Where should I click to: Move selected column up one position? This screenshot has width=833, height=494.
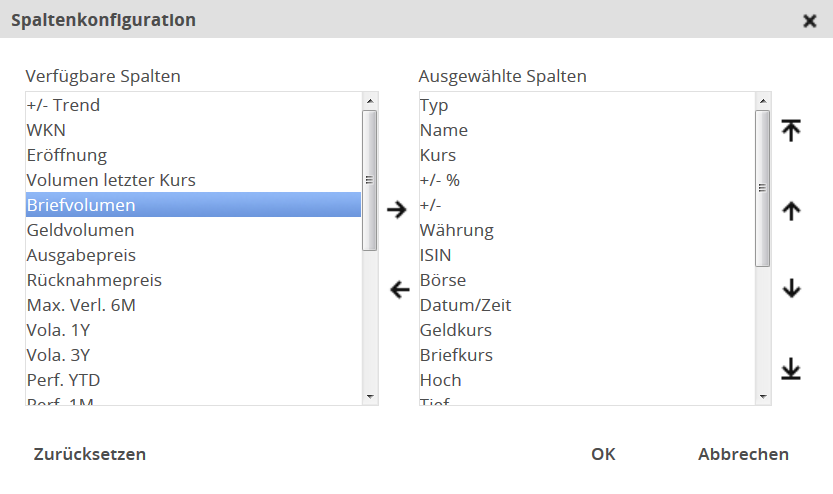tap(791, 211)
